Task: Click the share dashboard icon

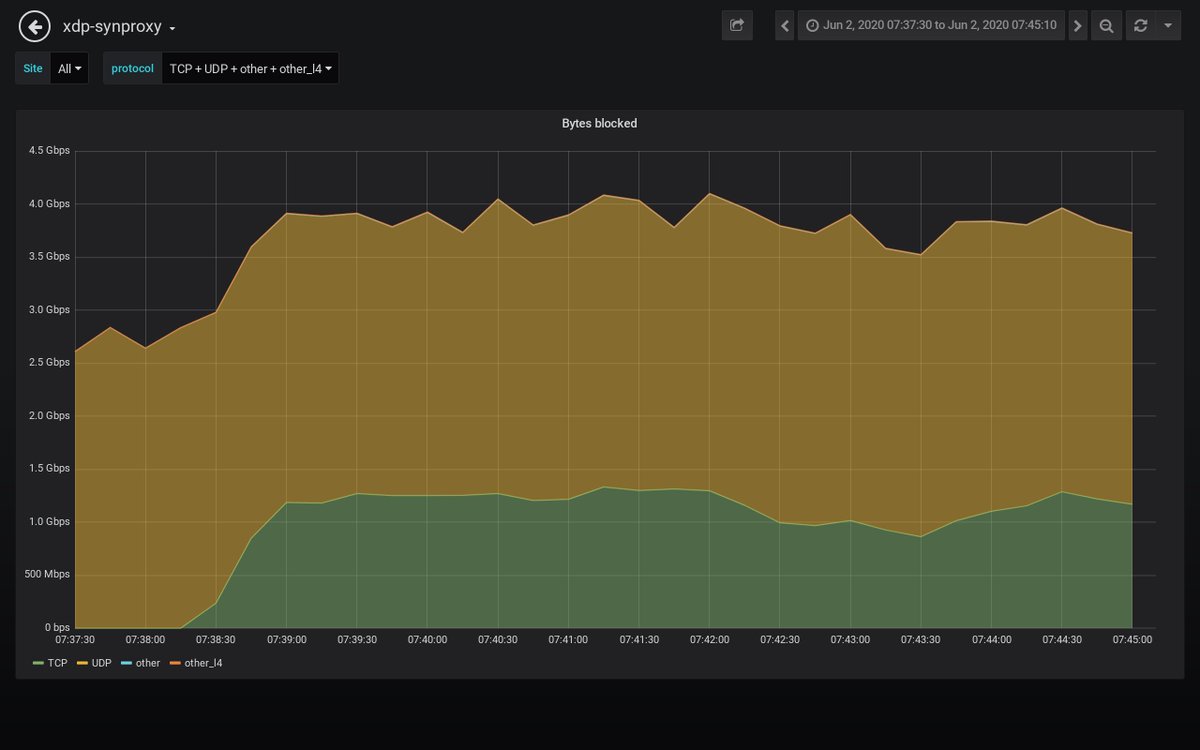Action: click(737, 25)
